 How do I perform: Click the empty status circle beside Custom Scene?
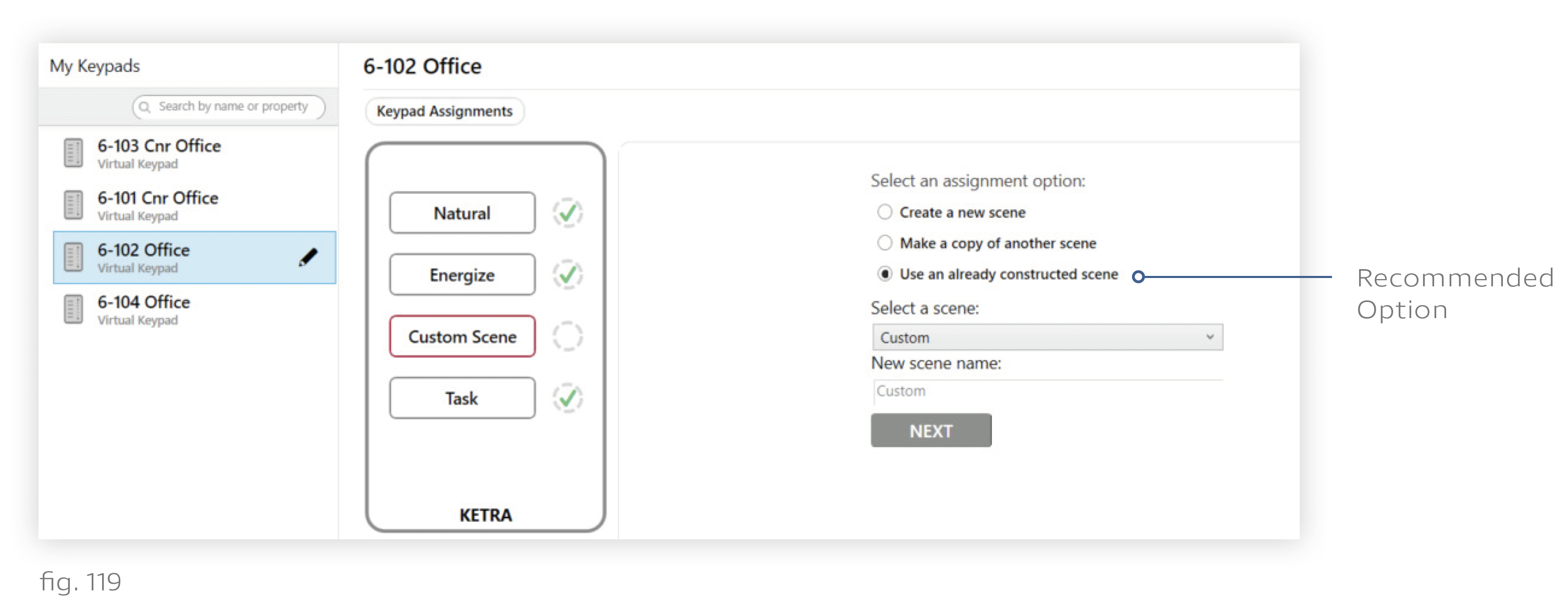568,336
